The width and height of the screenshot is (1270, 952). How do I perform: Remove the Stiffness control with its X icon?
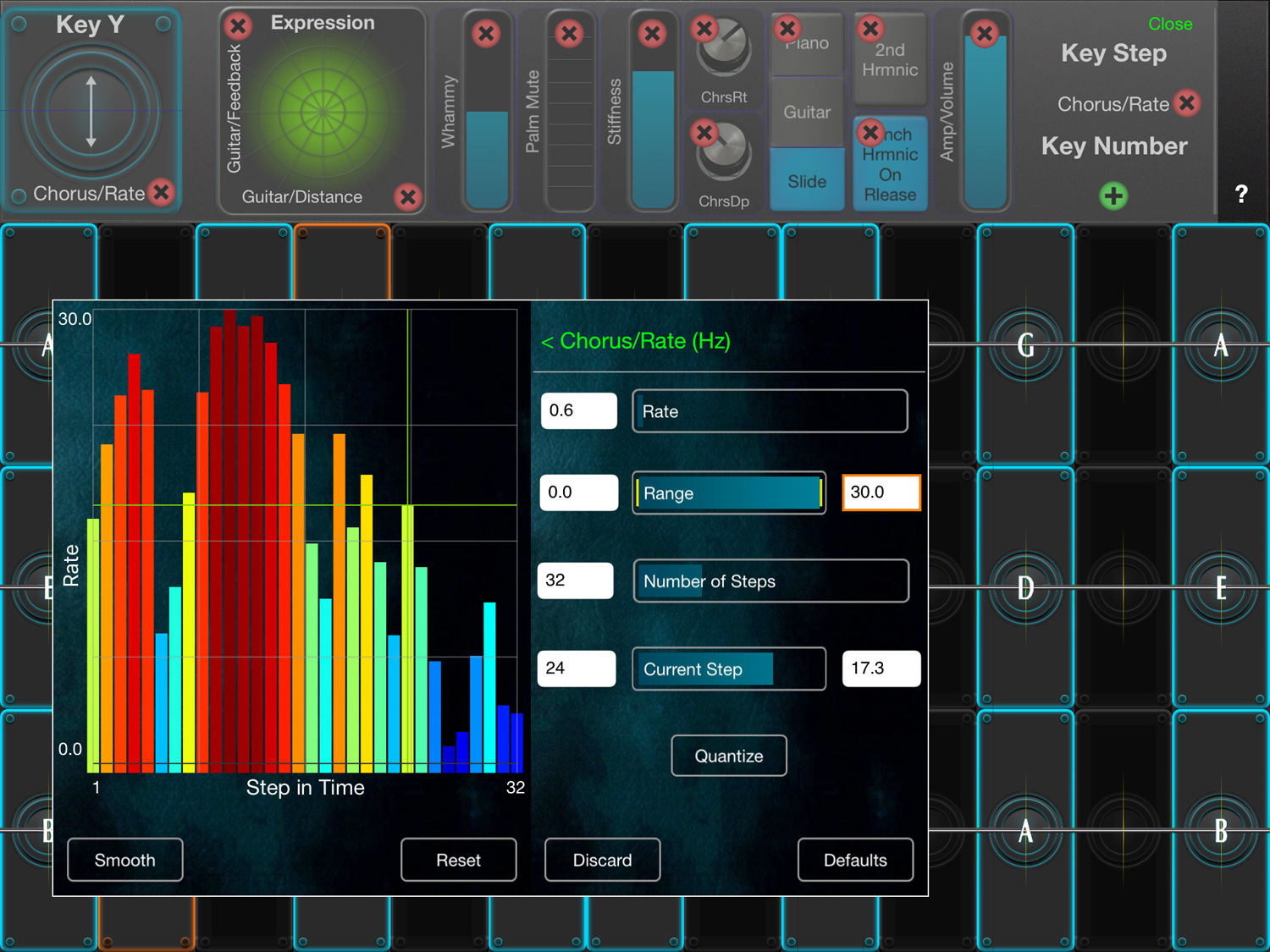653,34
